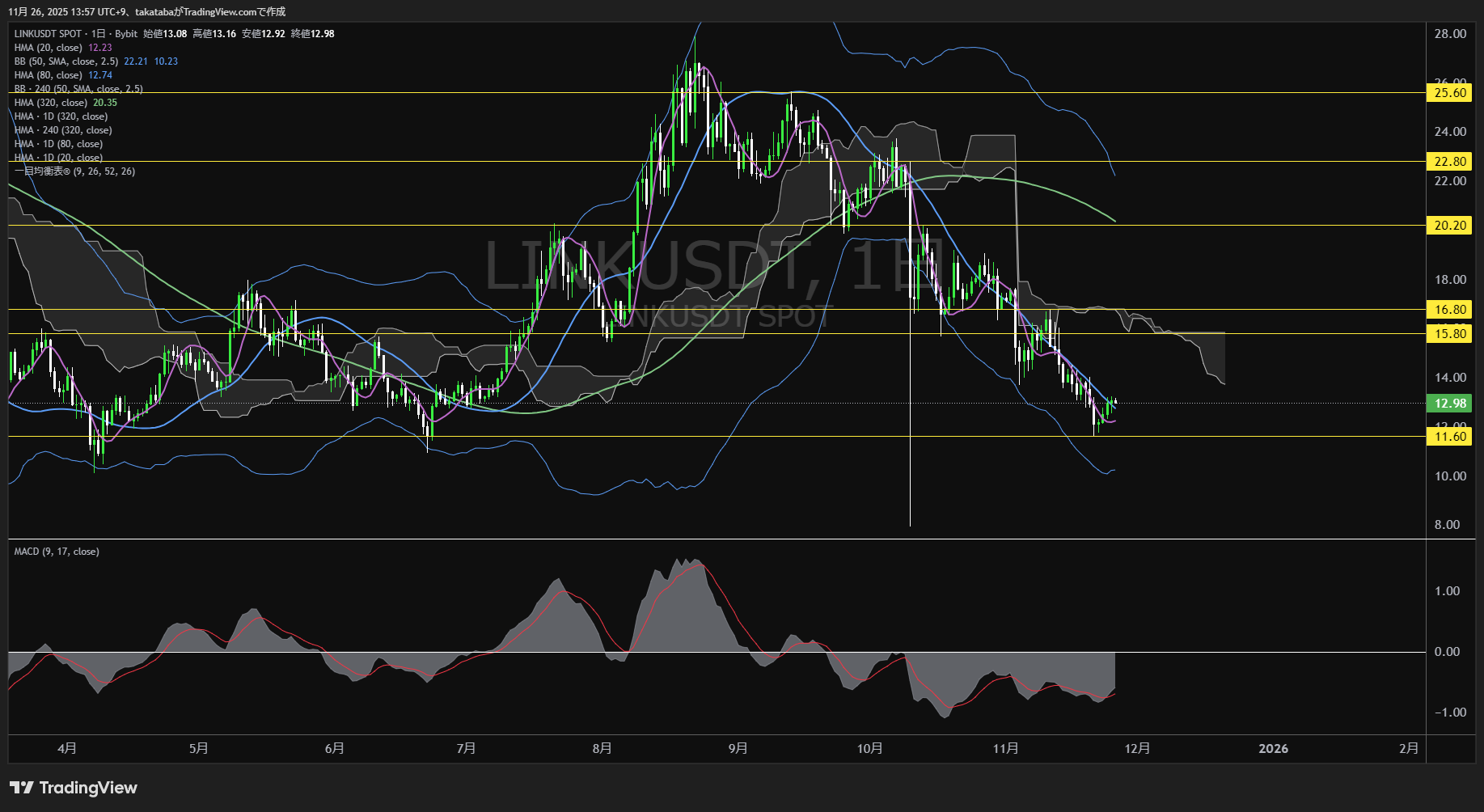Select the LINKUSDT SPOT symbol title

48,34
